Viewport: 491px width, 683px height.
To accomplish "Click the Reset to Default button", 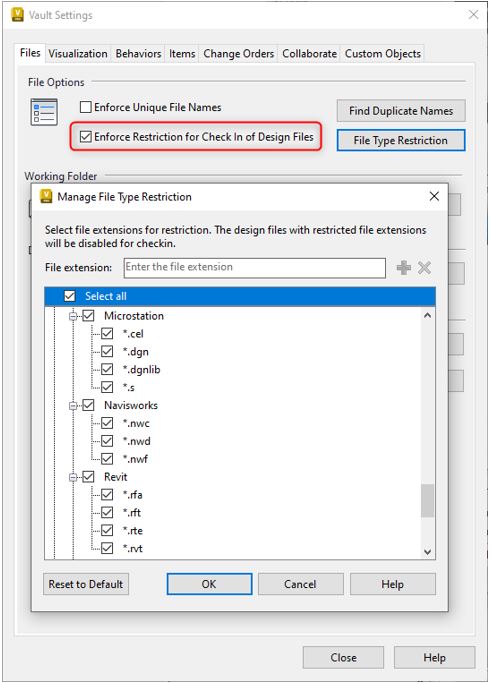I will point(86,584).
